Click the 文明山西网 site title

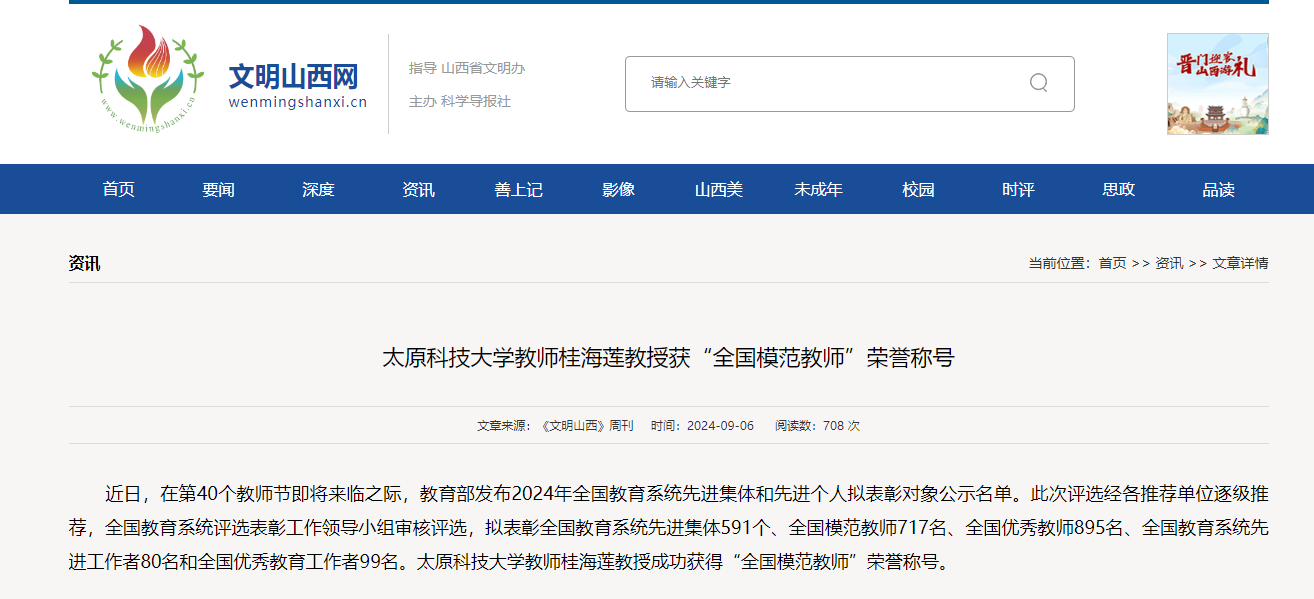pyautogui.click(x=293, y=76)
